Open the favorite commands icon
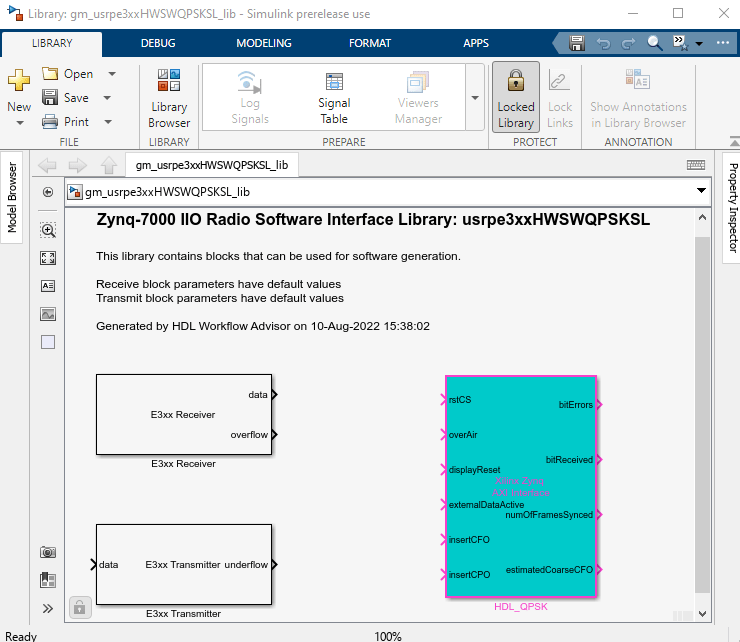Screen dimensions: 740x642 pos(681,43)
